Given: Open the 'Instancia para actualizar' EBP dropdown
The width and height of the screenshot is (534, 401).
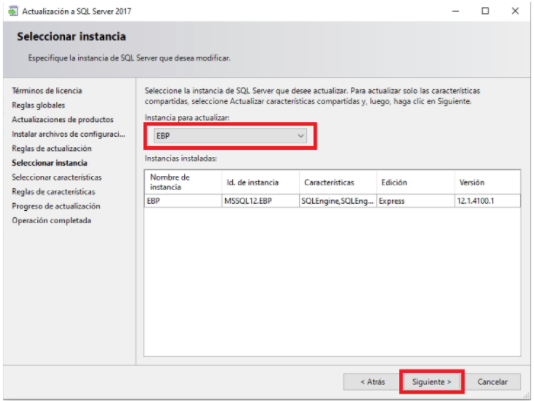Looking at the screenshot, I should [x=230, y=136].
